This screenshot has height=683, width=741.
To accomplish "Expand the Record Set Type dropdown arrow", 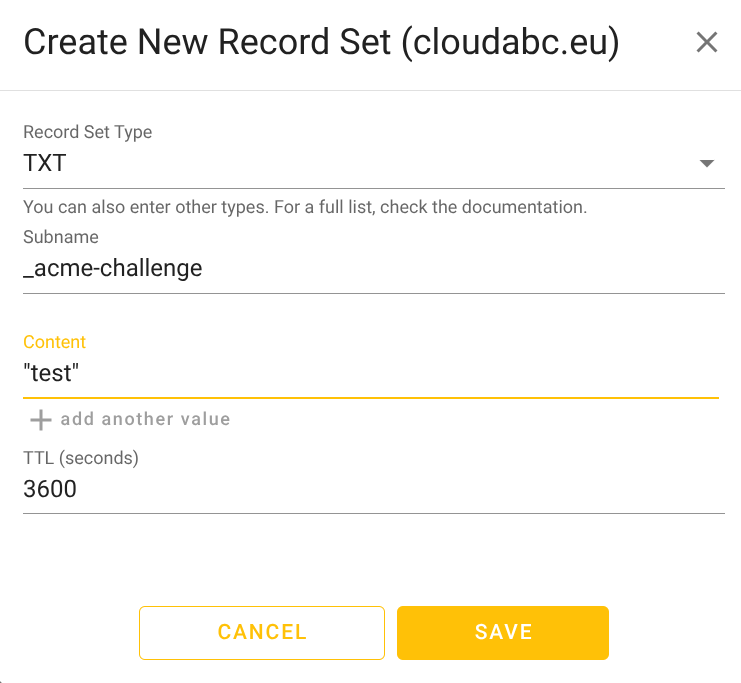I will pos(707,164).
